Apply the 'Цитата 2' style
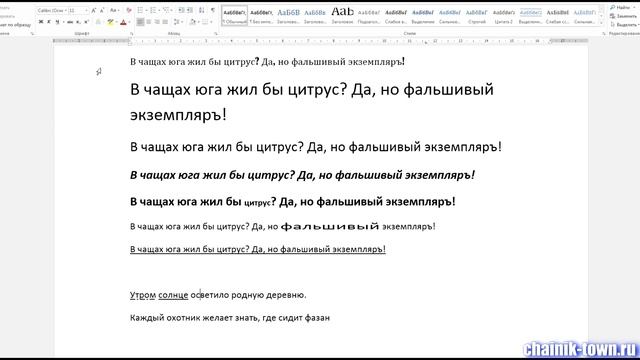The width and height of the screenshot is (640, 360). pos(504,16)
